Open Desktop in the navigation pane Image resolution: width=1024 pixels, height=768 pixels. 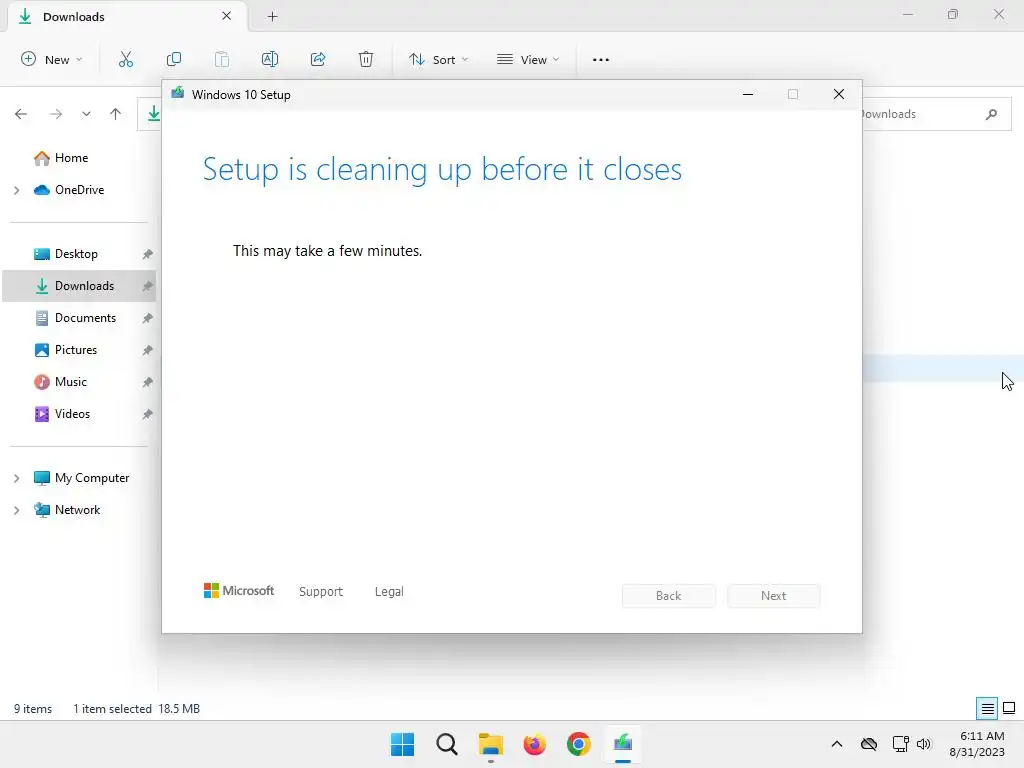(76, 254)
